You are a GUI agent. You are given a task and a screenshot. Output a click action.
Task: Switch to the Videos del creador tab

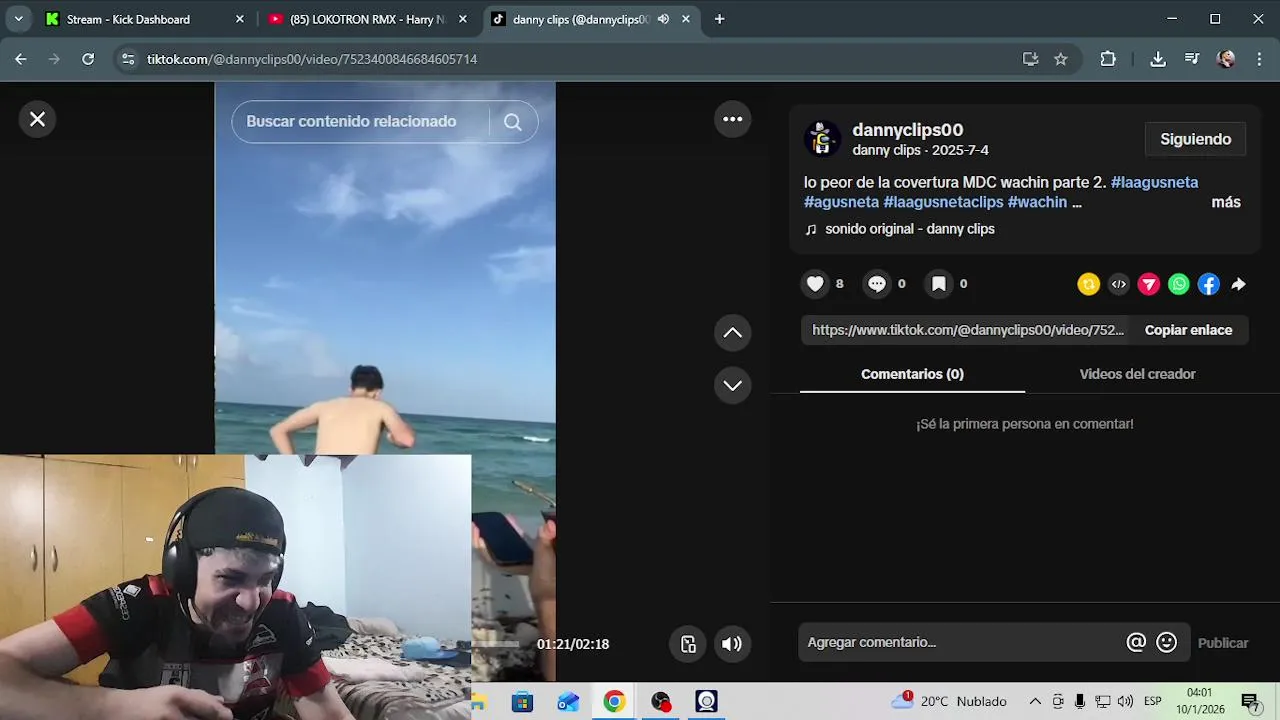tap(1137, 374)
